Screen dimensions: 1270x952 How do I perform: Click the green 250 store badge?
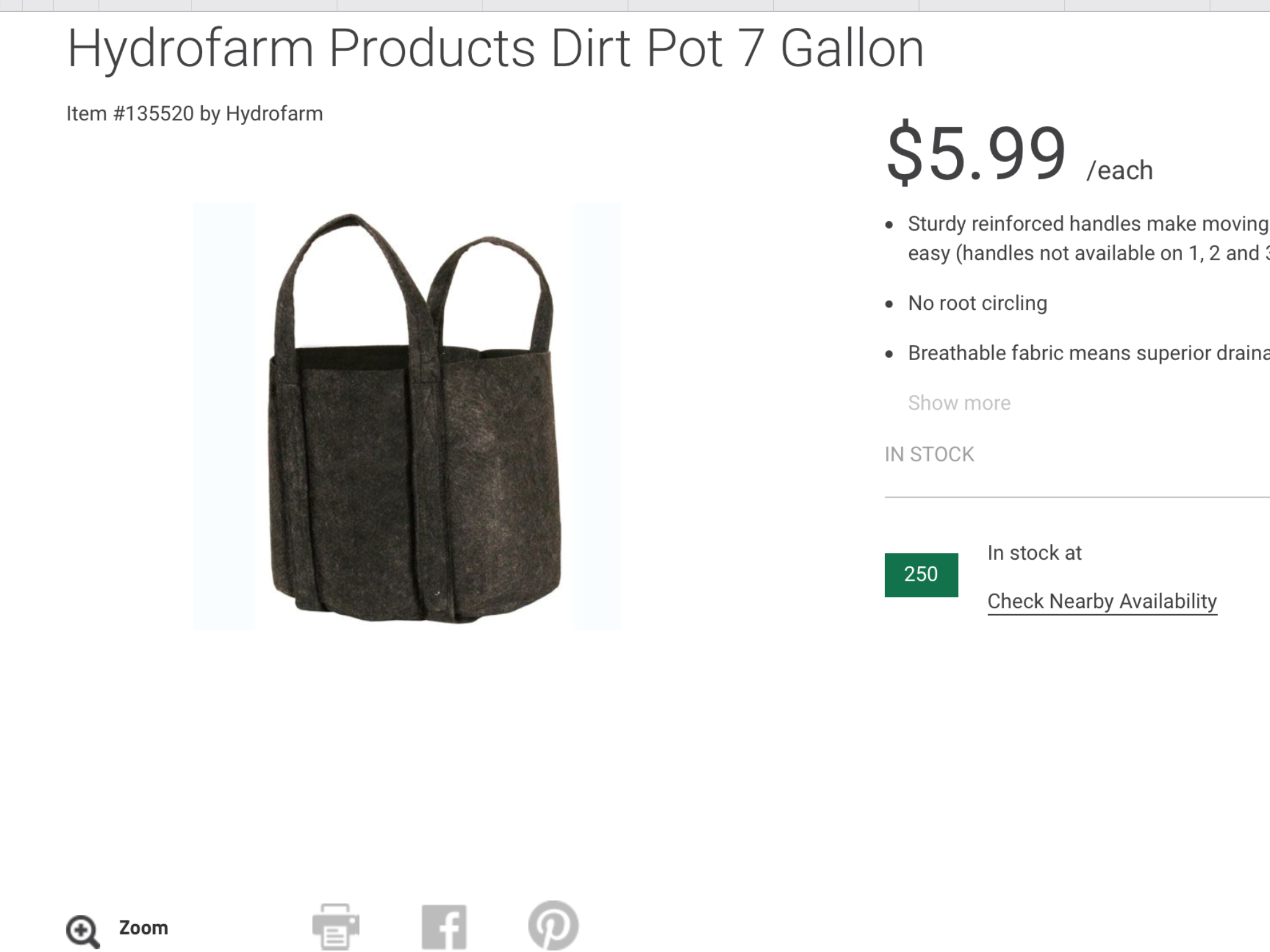click(921, 575)
